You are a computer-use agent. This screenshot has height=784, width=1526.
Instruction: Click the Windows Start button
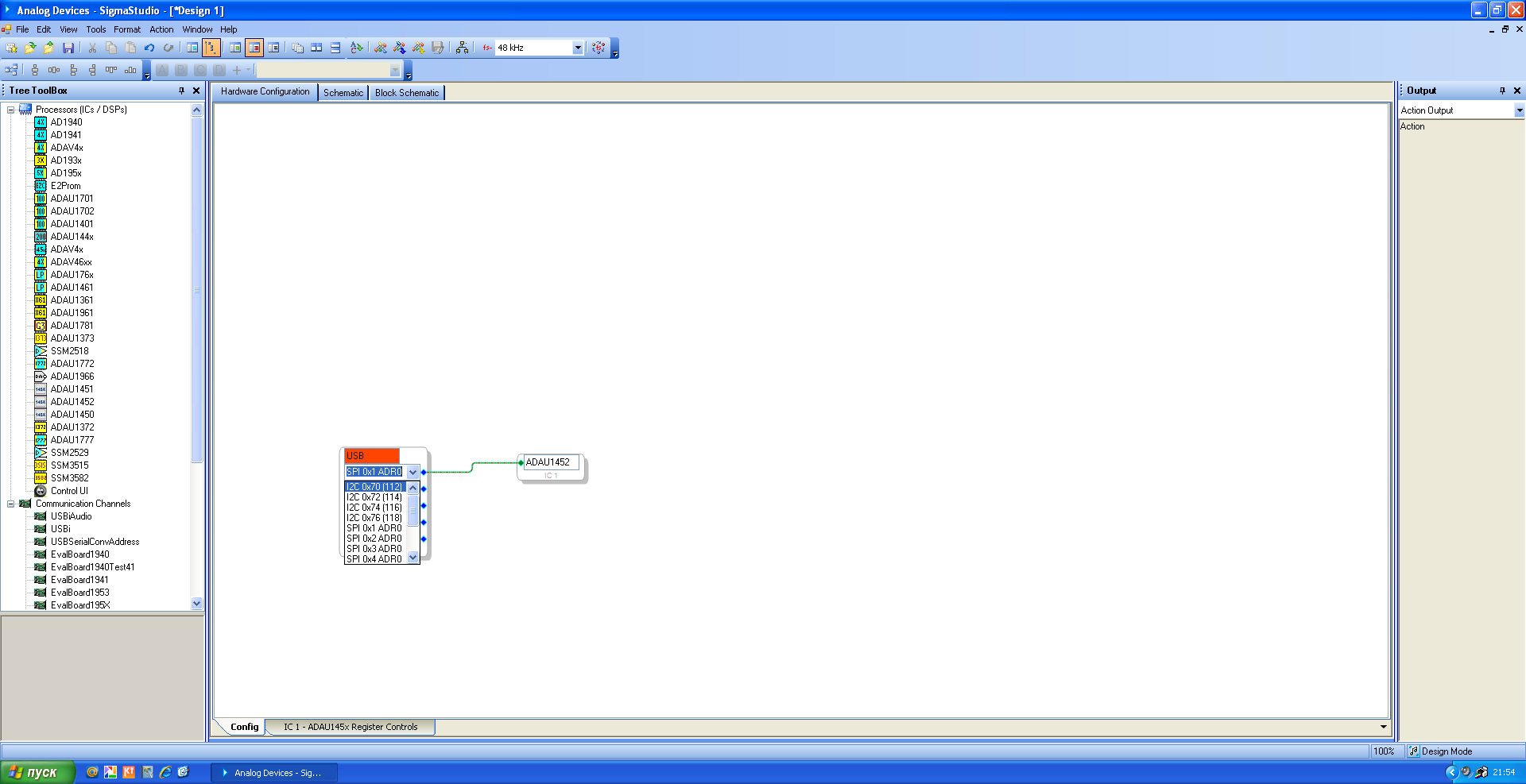click(x=37, y=772)
